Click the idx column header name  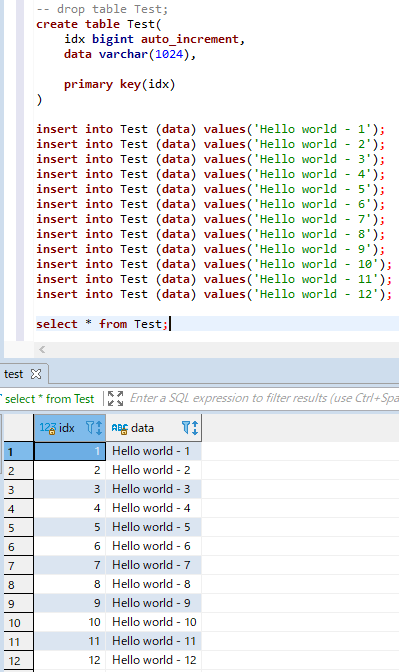coord(66,428)
